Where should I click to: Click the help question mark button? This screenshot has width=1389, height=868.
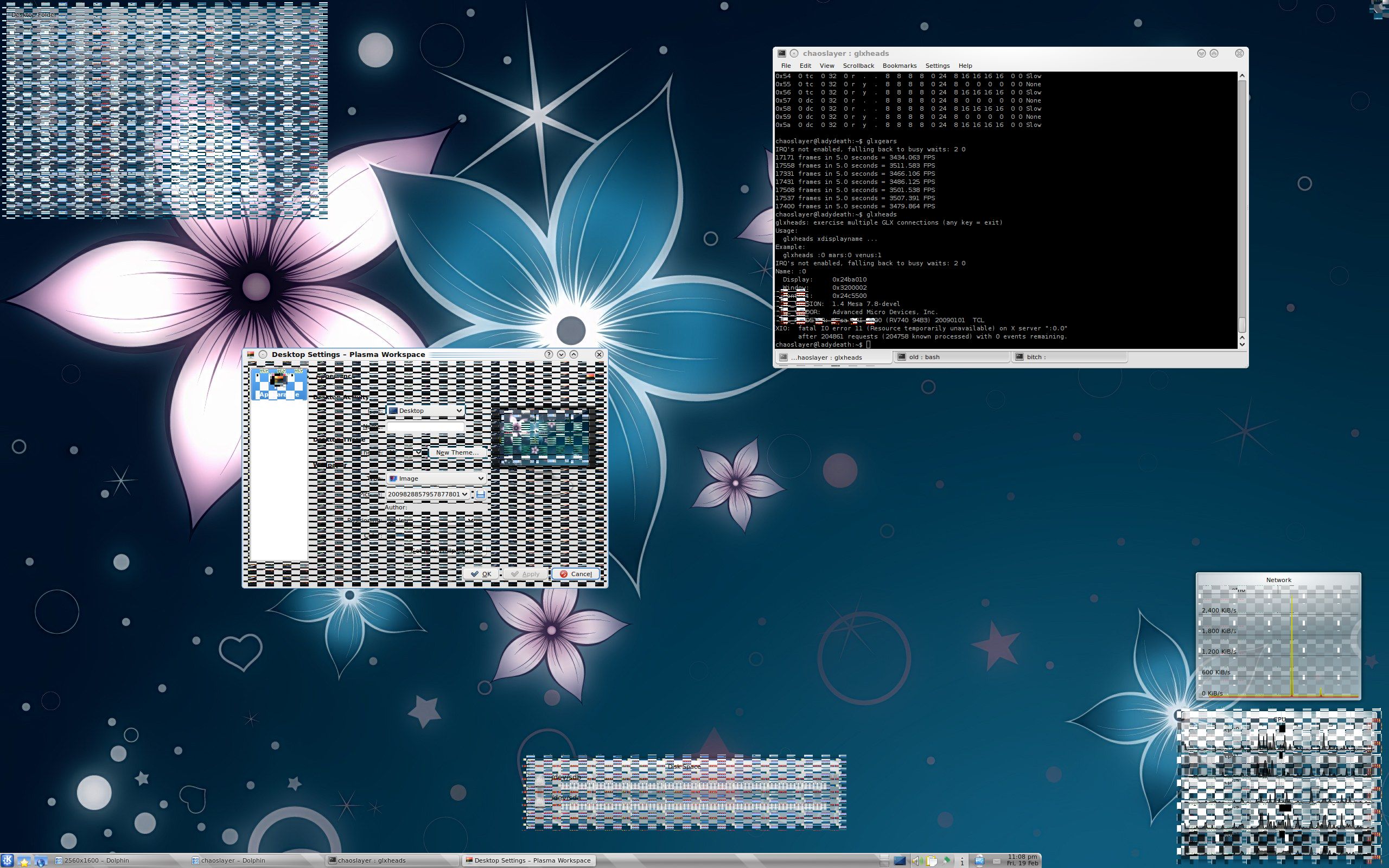click(548, 354)
